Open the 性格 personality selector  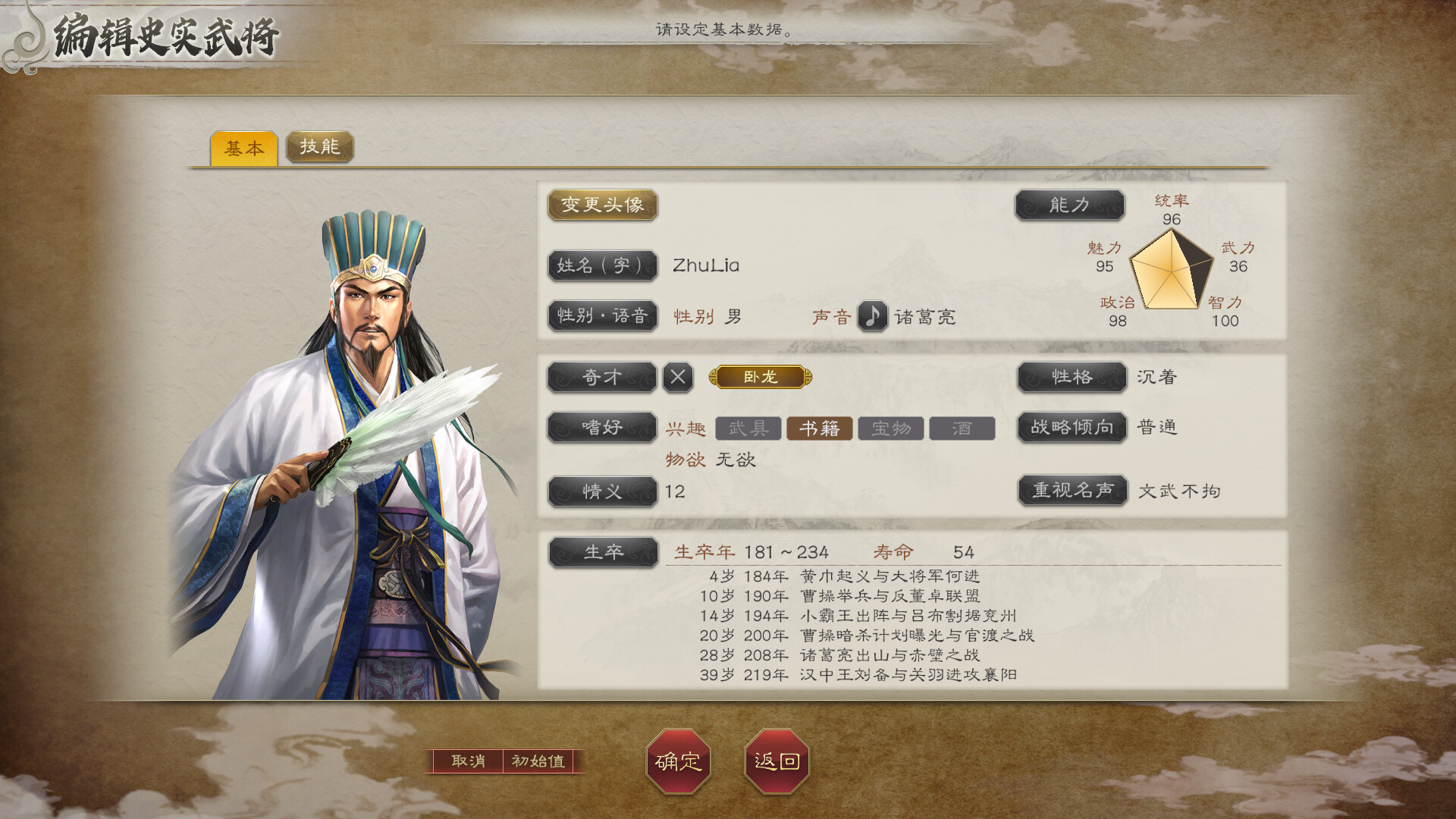[1072, 377]
